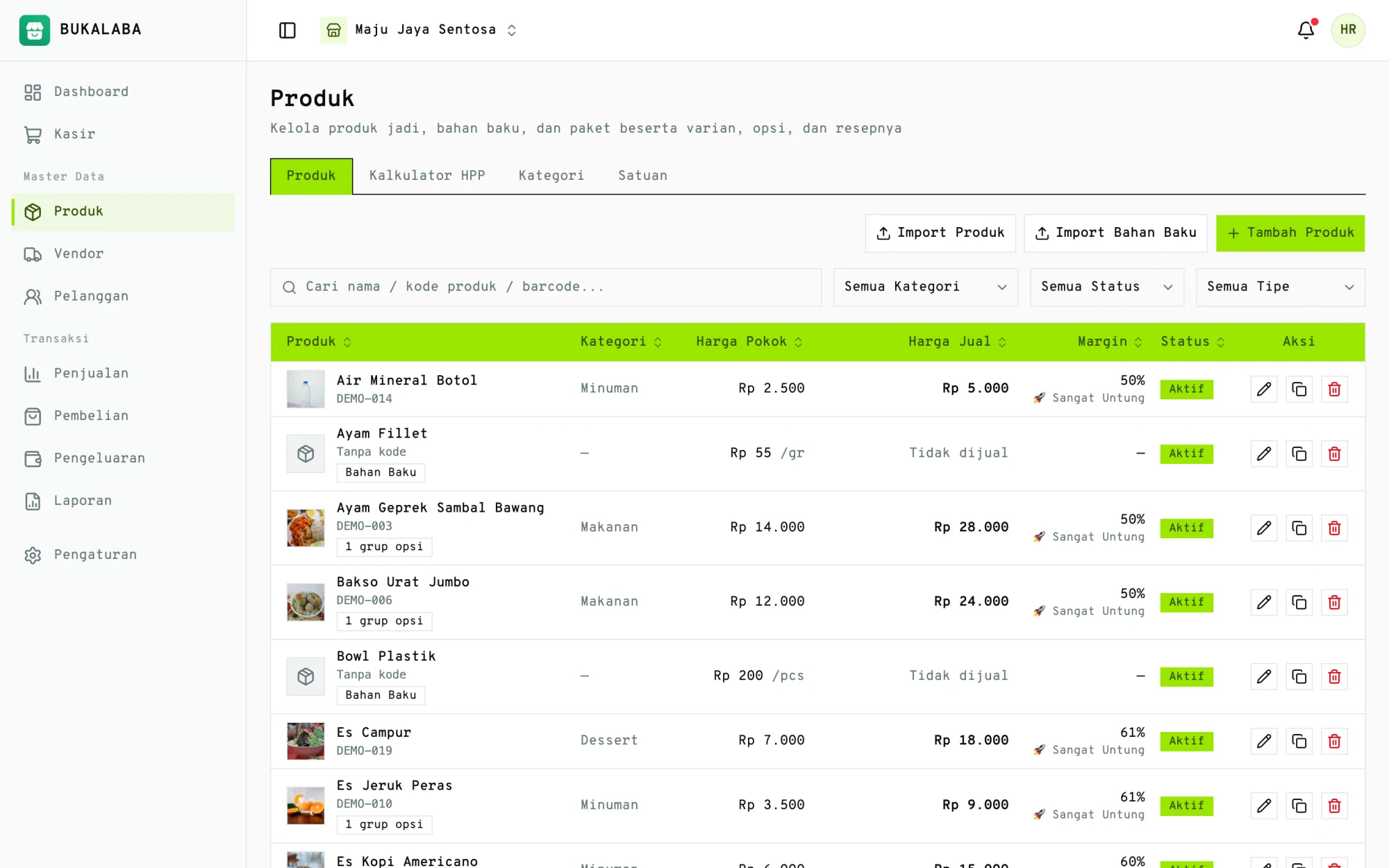The image size is (1389, 868).
Task: Edit the Air Mineral Botol product
Action: 1264,389
